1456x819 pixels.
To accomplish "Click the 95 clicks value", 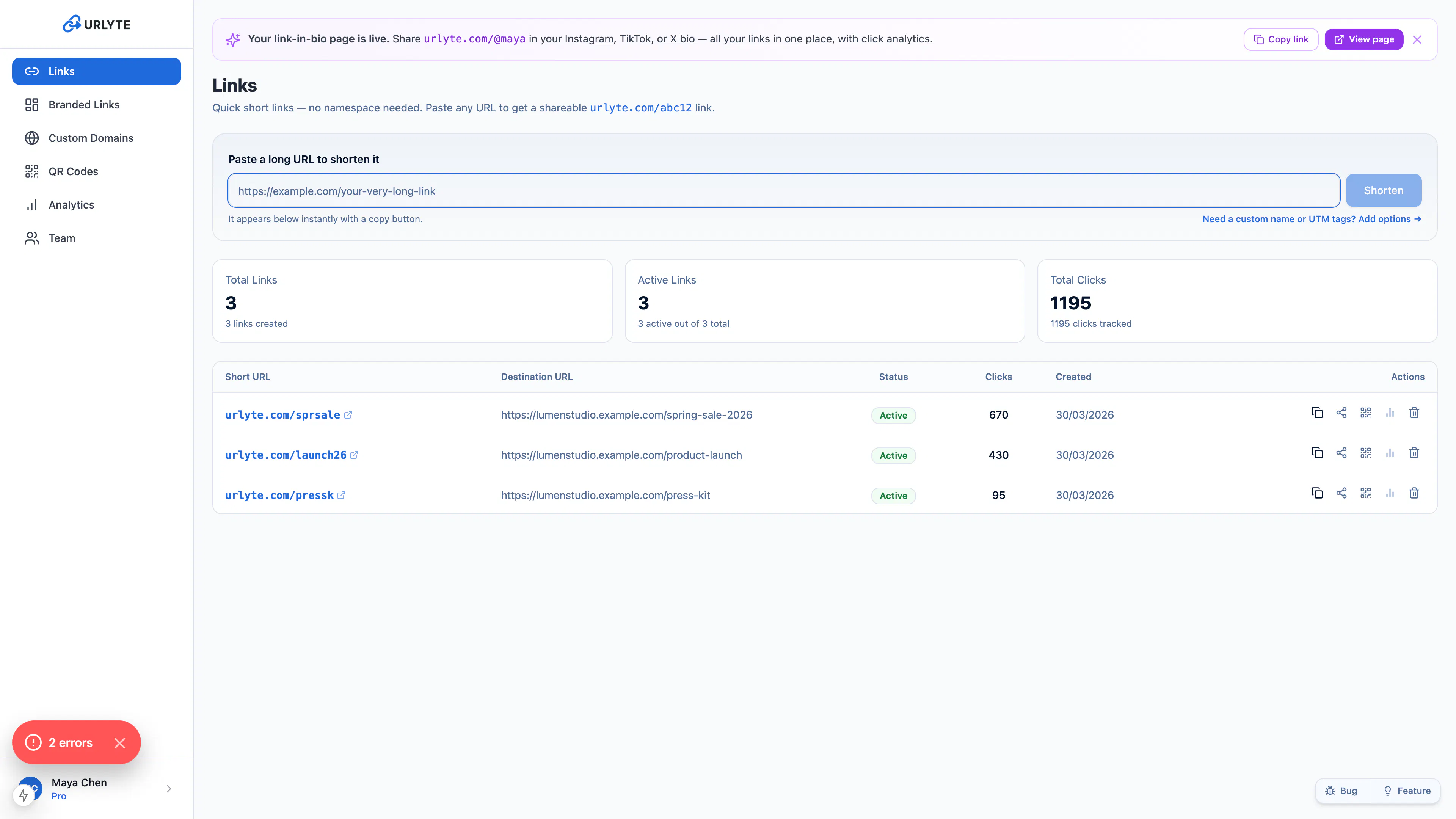I will (998, 495).
